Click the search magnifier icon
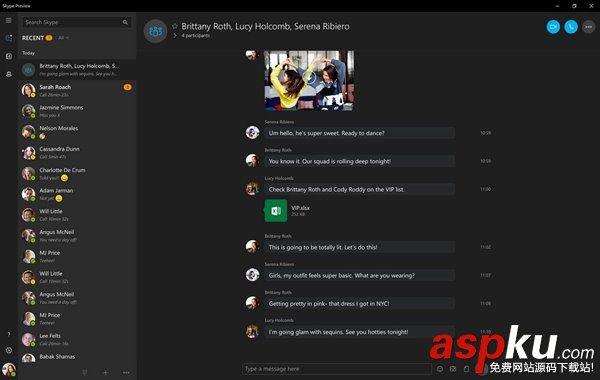This screenshot has height=380, width=600. coord(125,22)
